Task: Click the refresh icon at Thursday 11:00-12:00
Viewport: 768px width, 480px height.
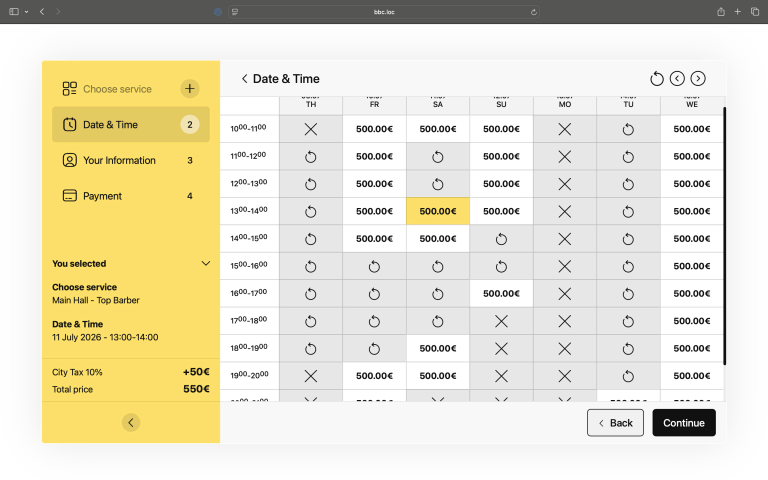Action: (311, 157)
